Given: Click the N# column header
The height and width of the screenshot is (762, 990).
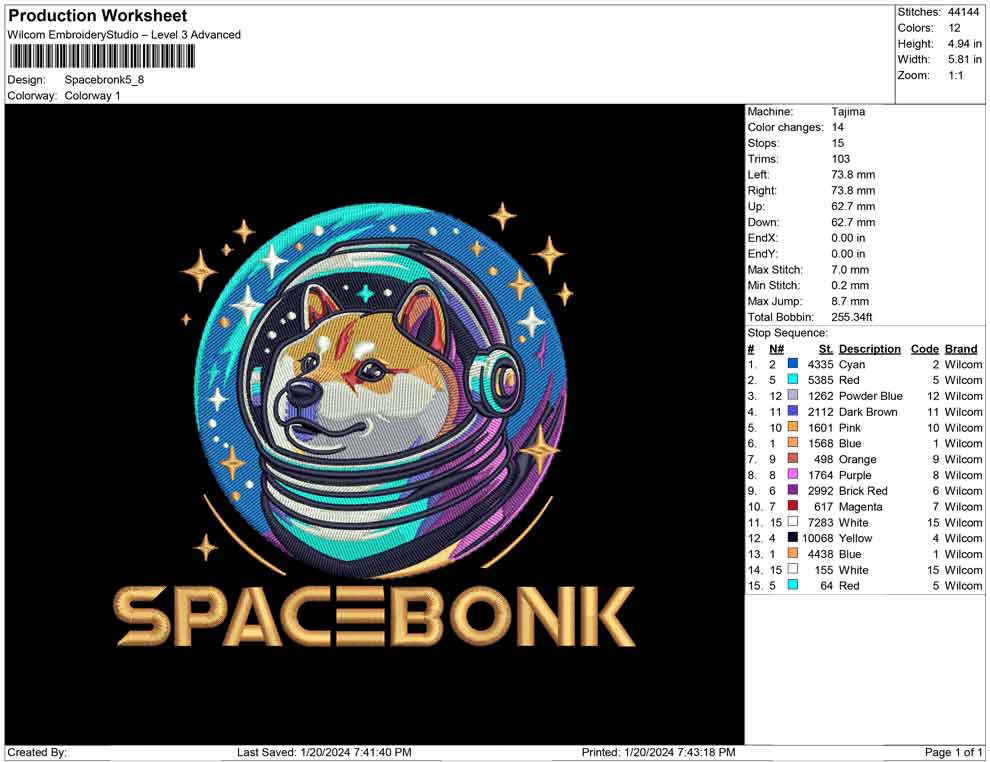Looking at the screenshot, I should (x=776, y=349).
